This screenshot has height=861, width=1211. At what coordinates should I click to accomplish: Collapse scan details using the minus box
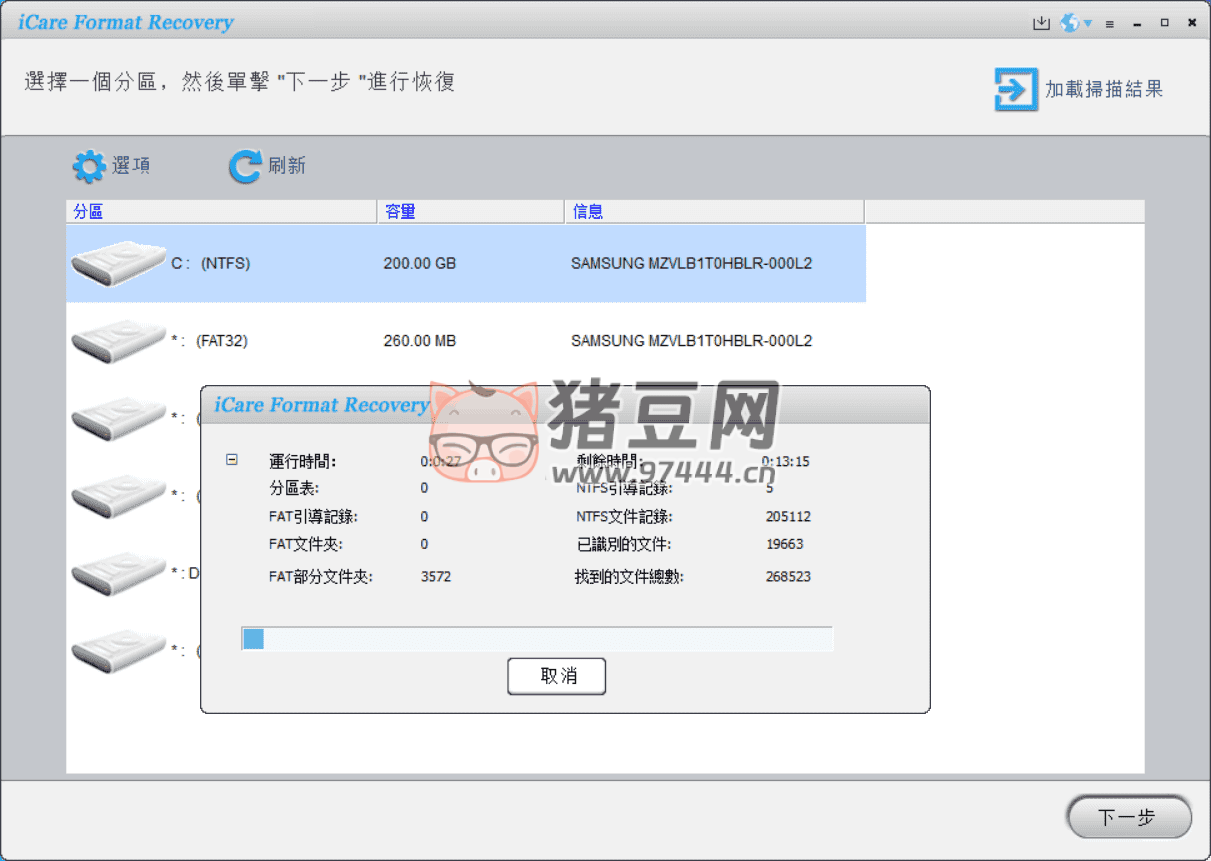tap(232, 460)
